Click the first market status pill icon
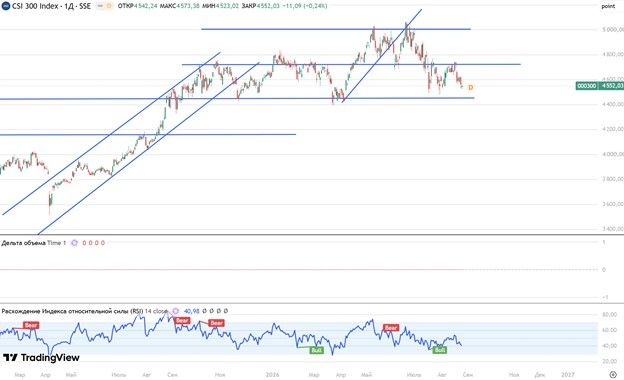This screenshot has width=624, height=380. point(101,6)
